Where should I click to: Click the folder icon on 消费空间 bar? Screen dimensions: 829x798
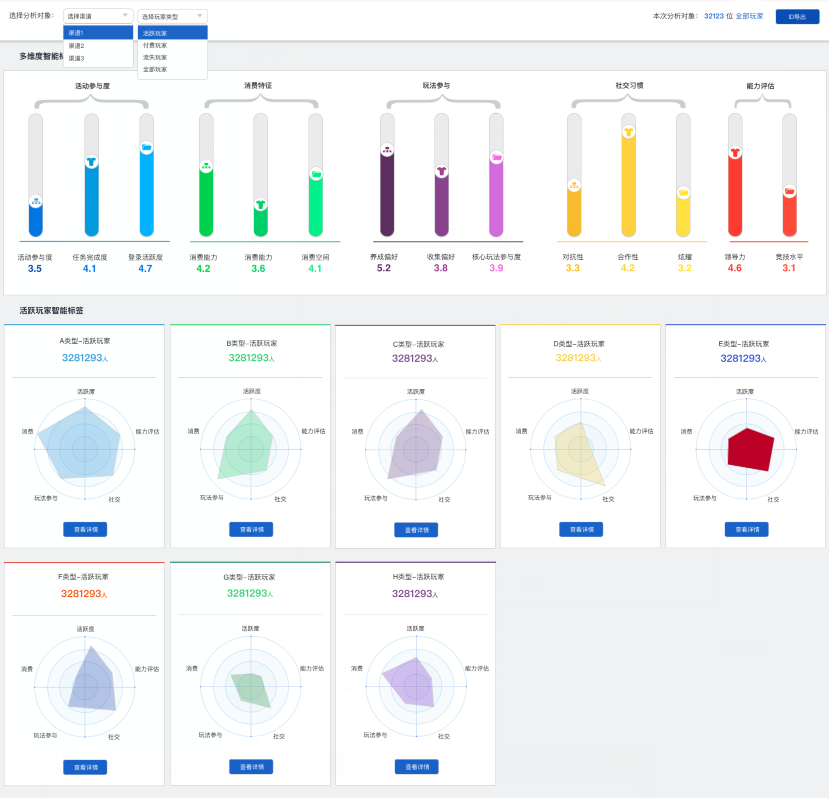pyautogui.click(x=316, y=174)
